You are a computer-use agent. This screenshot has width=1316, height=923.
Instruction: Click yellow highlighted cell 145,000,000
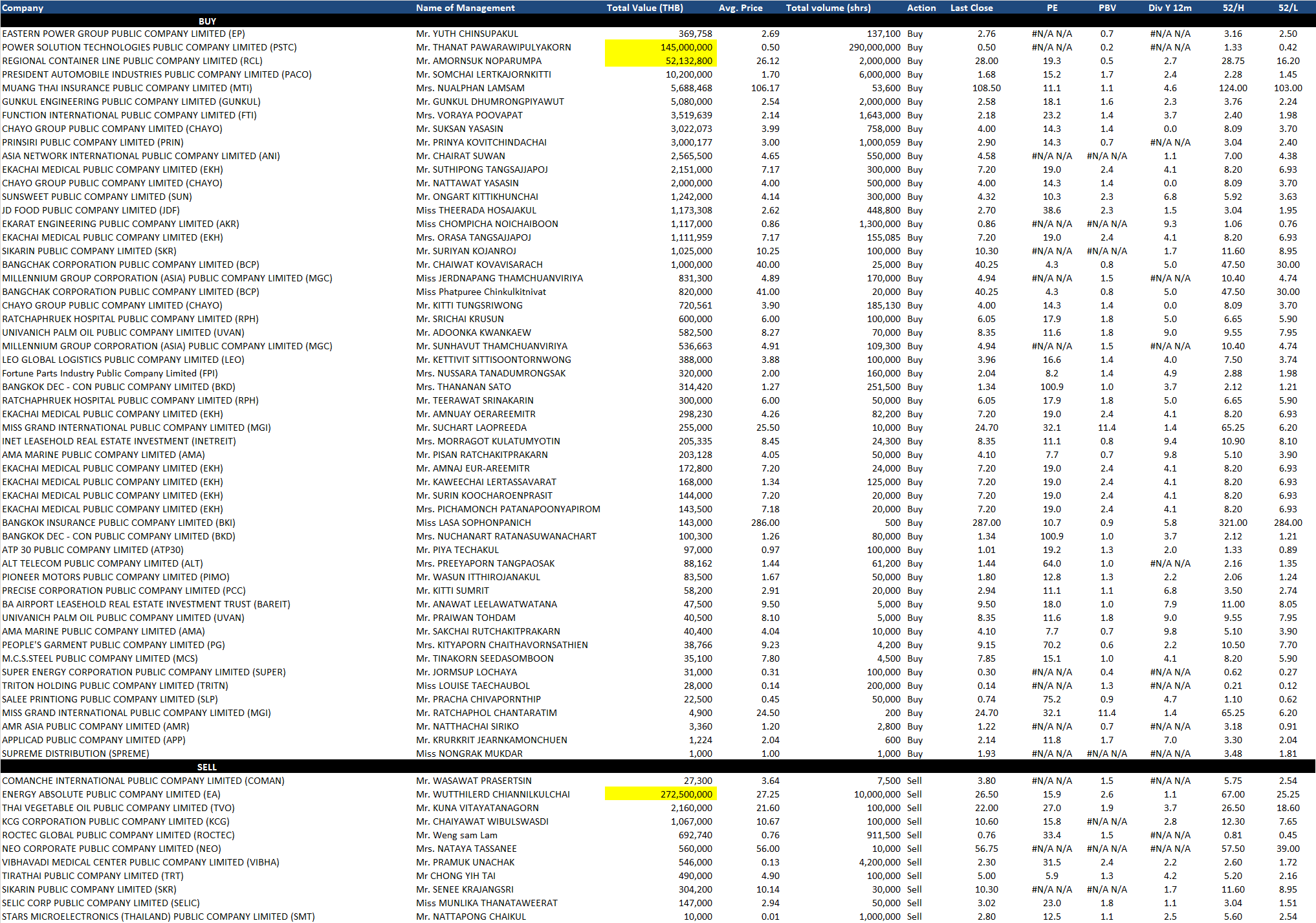[x=661, y=47]
